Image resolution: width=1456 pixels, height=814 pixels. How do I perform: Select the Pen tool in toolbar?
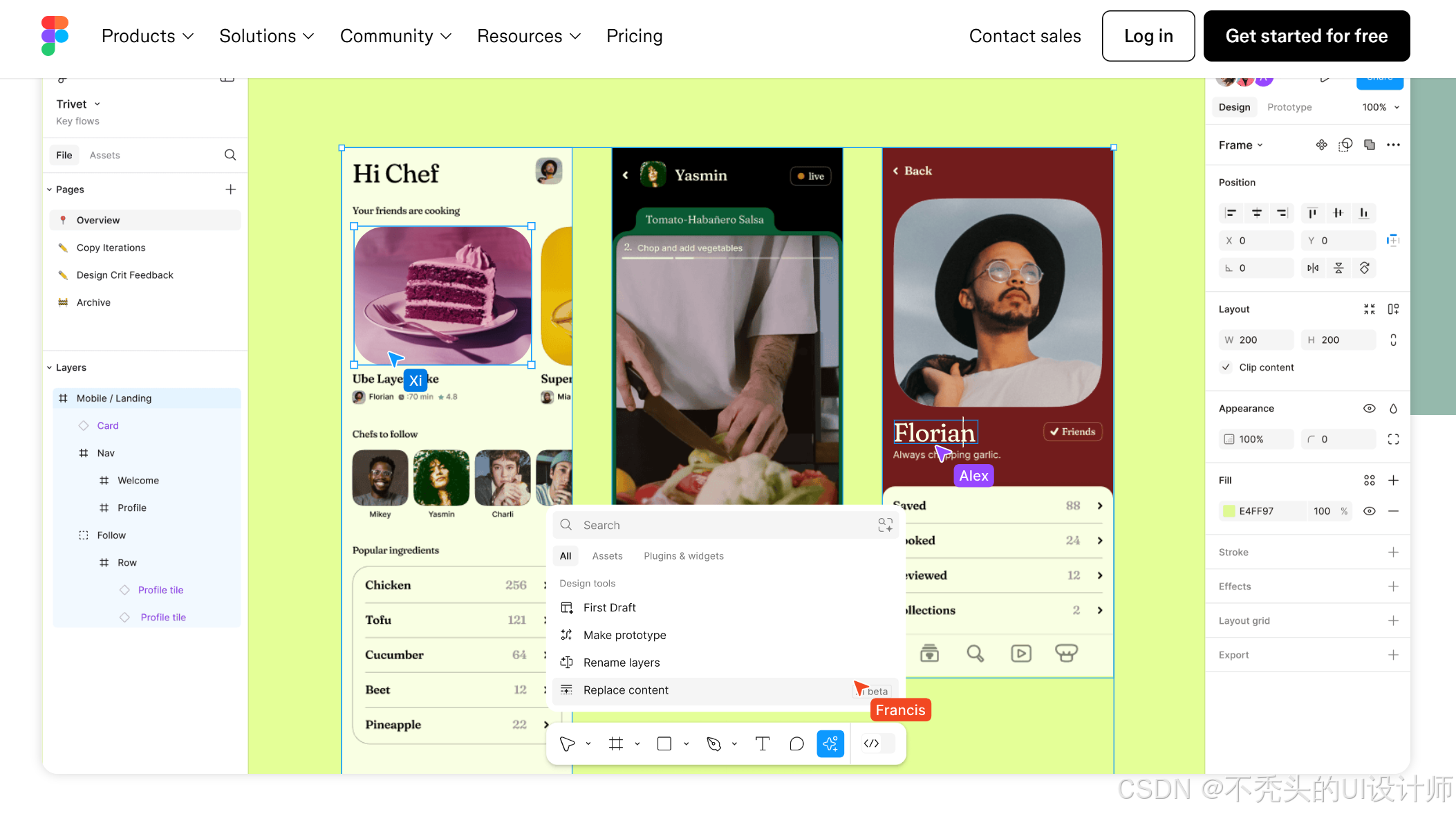[x=713, y=743]
